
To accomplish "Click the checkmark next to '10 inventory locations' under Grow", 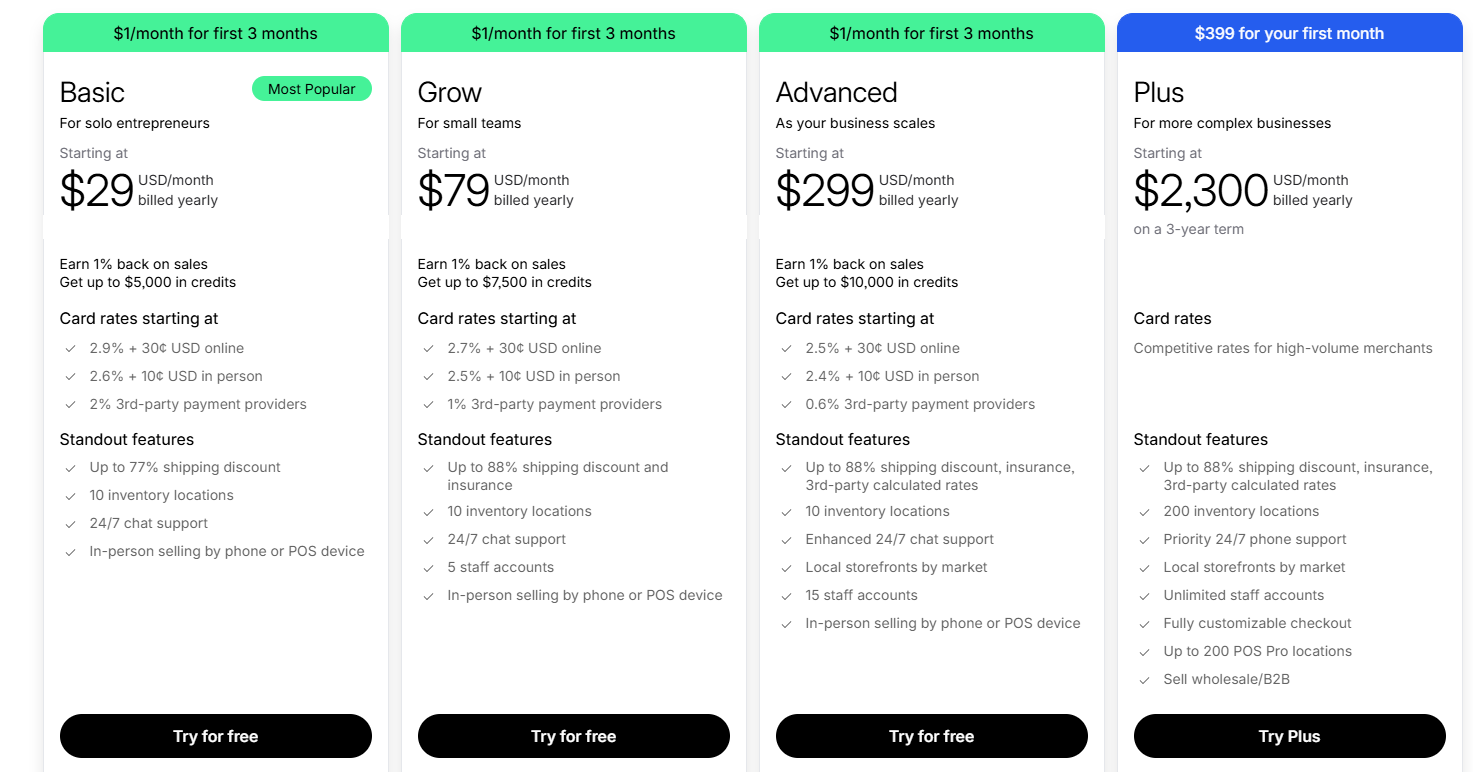I will click(x=428, y=511).
